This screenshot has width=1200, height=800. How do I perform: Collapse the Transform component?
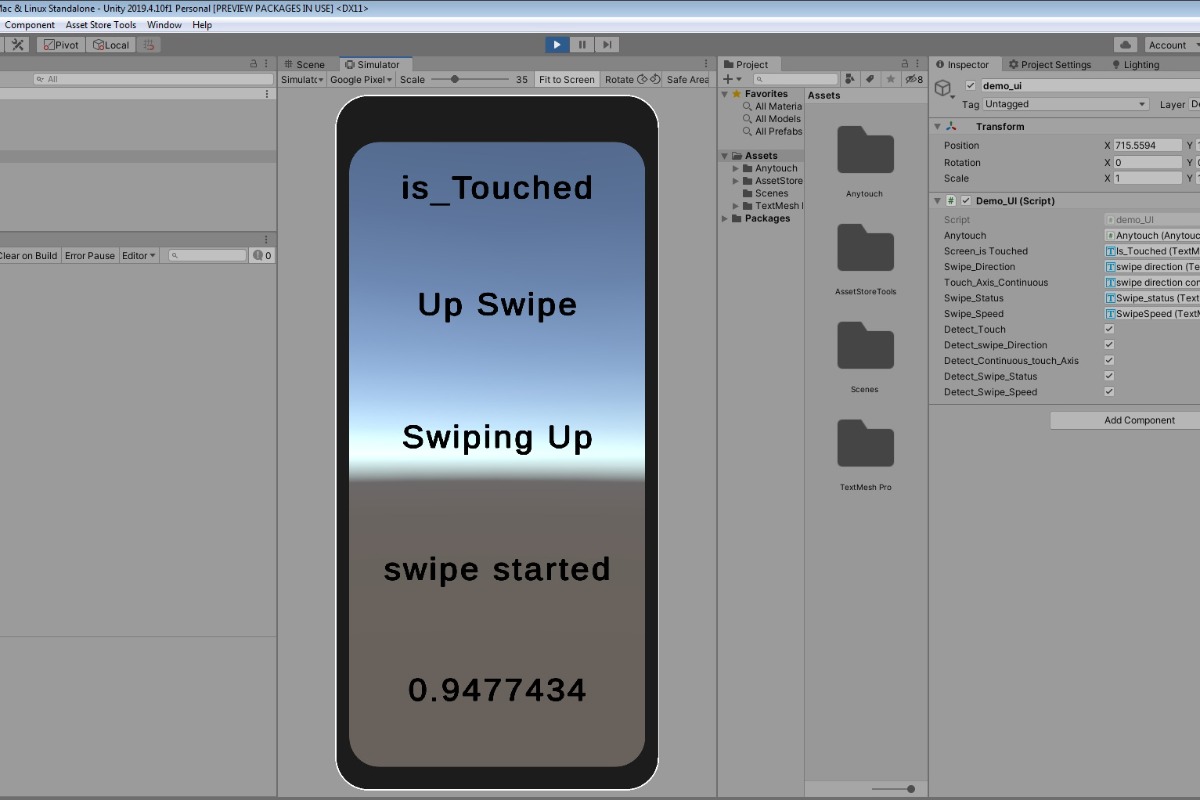tap(937, 127)
